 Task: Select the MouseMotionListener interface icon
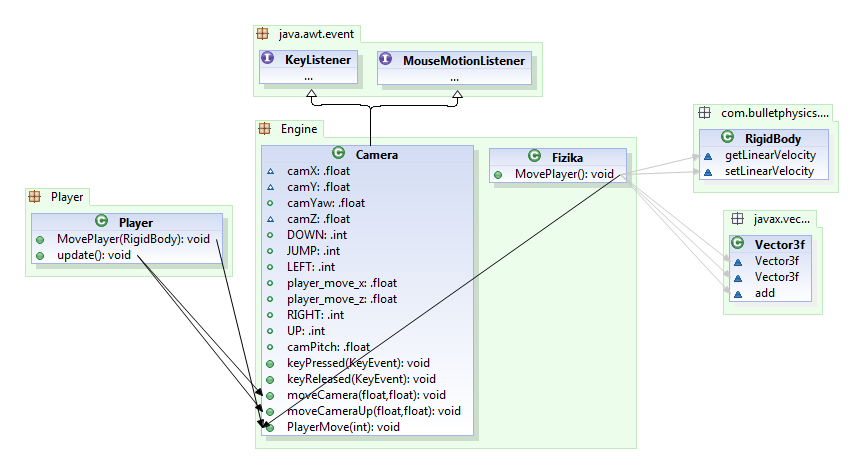click(387, 60)
